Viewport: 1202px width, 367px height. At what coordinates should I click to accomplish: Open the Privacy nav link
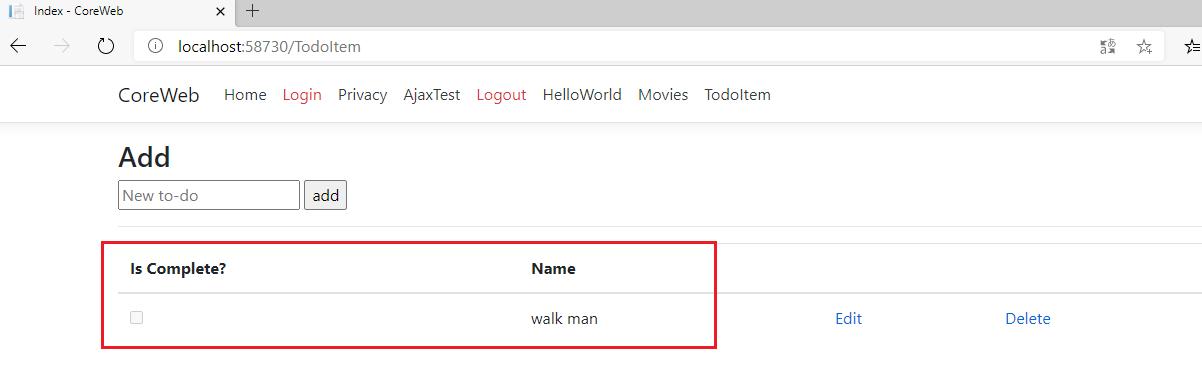pos(362,95)
